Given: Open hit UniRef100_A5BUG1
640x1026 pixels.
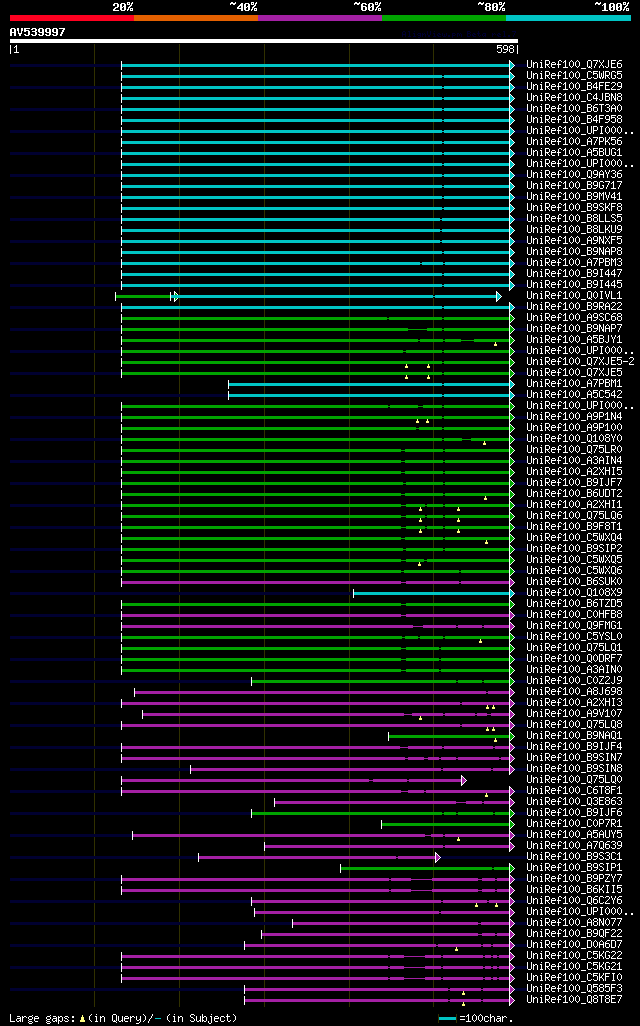Looking at the screenshot, I should click(x=575, y=153).
